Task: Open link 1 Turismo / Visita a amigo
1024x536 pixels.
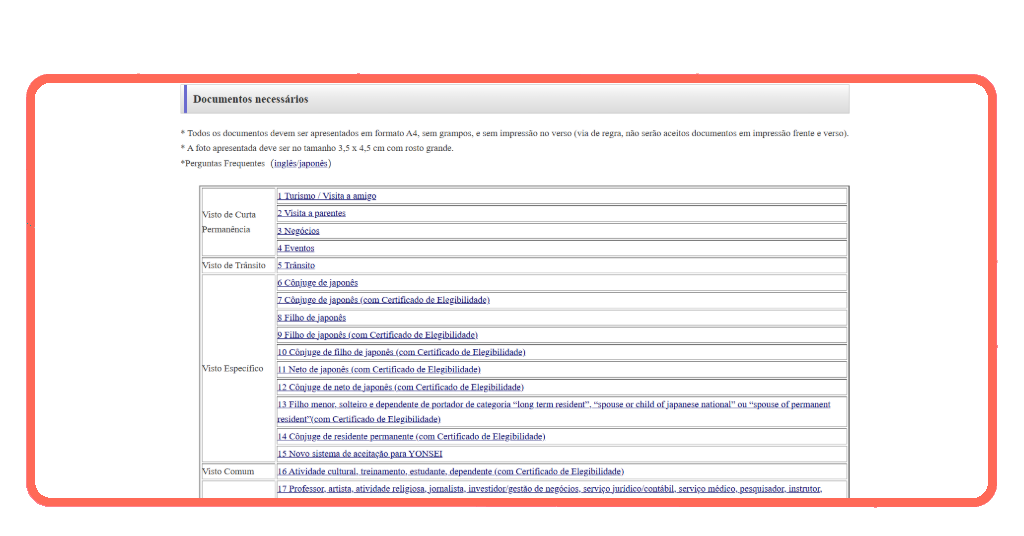Action: [x=327, y=196]
